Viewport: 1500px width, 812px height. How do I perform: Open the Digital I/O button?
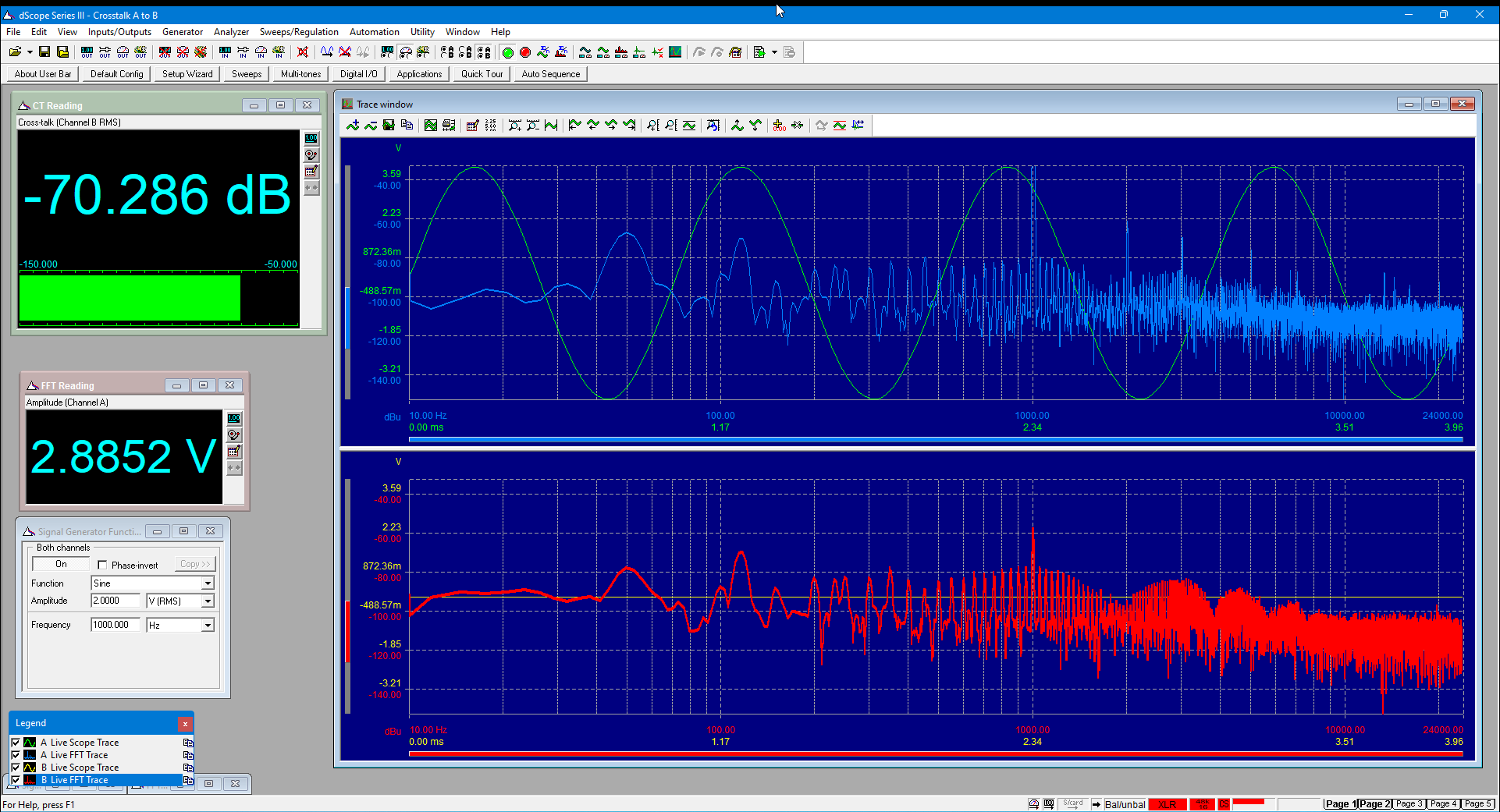tap(358, 74)
